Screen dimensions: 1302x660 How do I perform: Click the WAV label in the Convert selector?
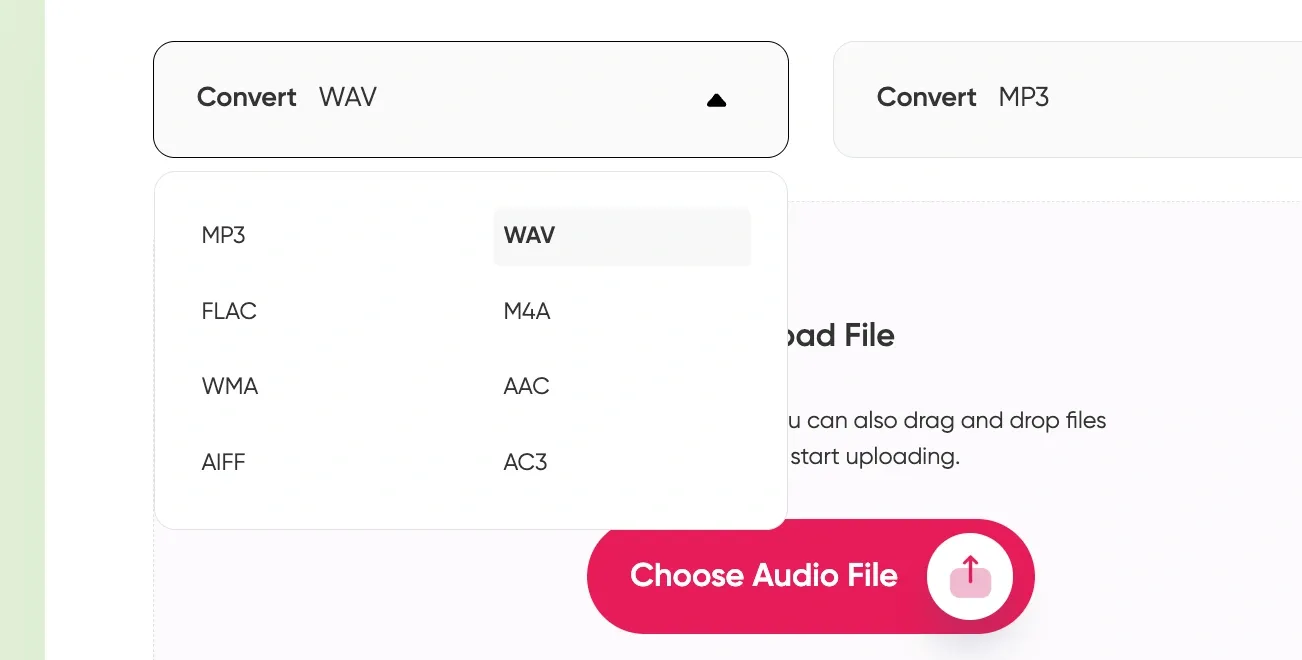[x=347, y=97]
